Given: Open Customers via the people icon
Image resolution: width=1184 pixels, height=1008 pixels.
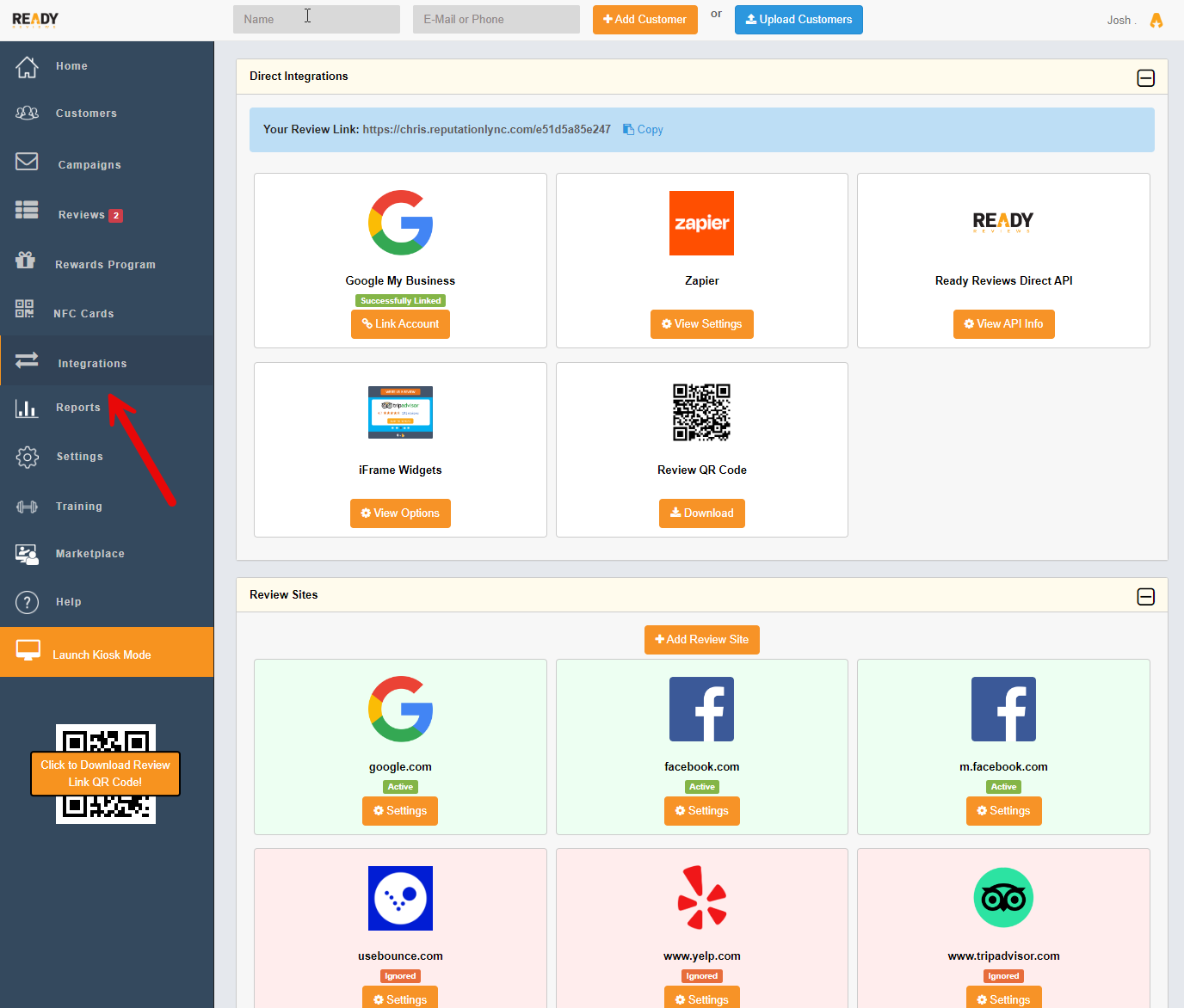Looking at the screenshot, I should pyautogui.click(x=28, y=113).
